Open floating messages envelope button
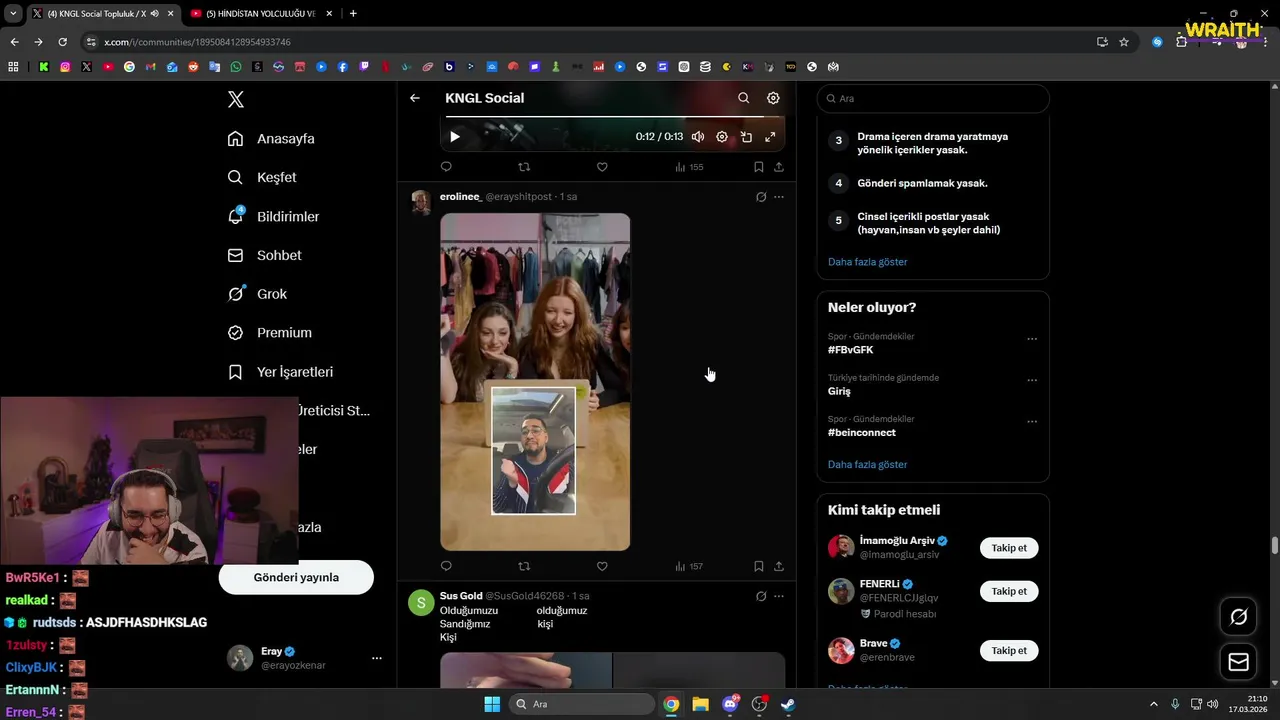Viewport: 1280px width, 720px height. click(1238, 662)
